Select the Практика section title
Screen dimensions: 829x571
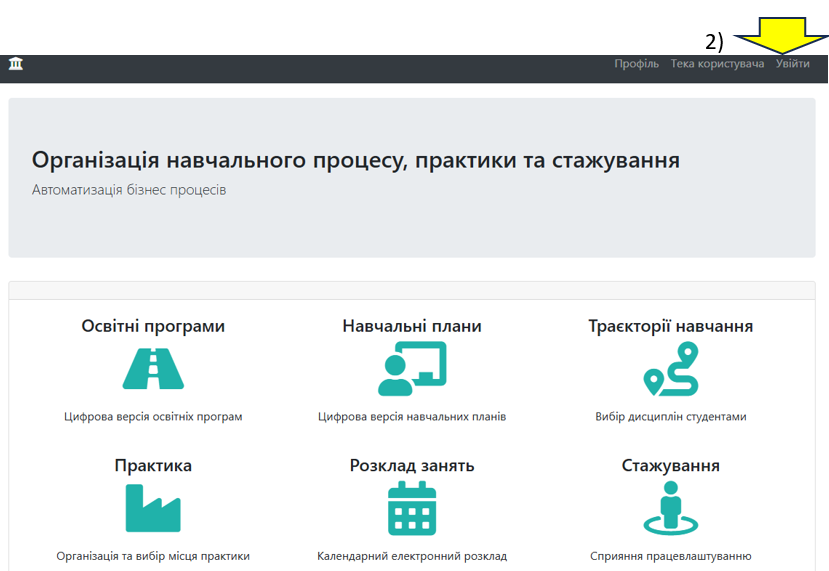[153, 466]
